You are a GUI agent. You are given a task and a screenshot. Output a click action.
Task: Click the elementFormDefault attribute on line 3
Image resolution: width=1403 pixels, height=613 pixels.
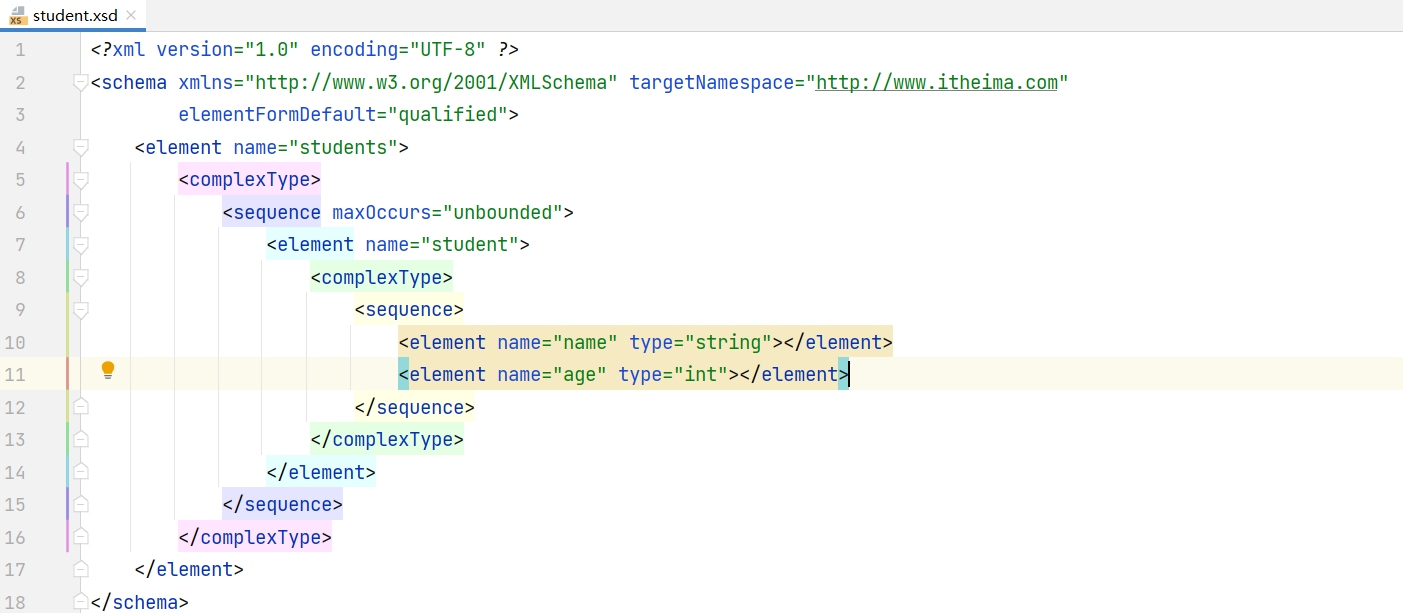277,114
